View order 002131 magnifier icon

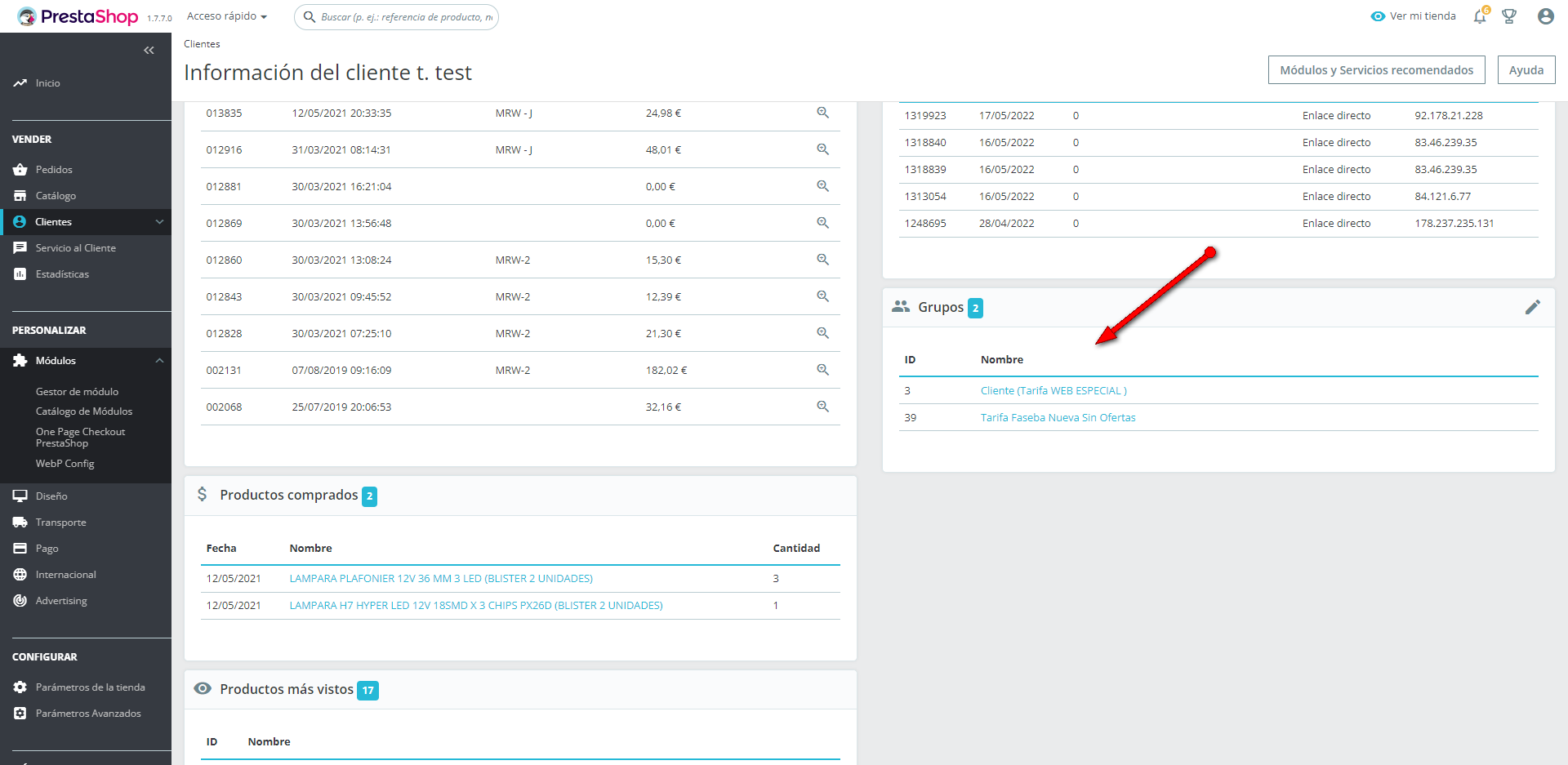[x=823, y=370]
